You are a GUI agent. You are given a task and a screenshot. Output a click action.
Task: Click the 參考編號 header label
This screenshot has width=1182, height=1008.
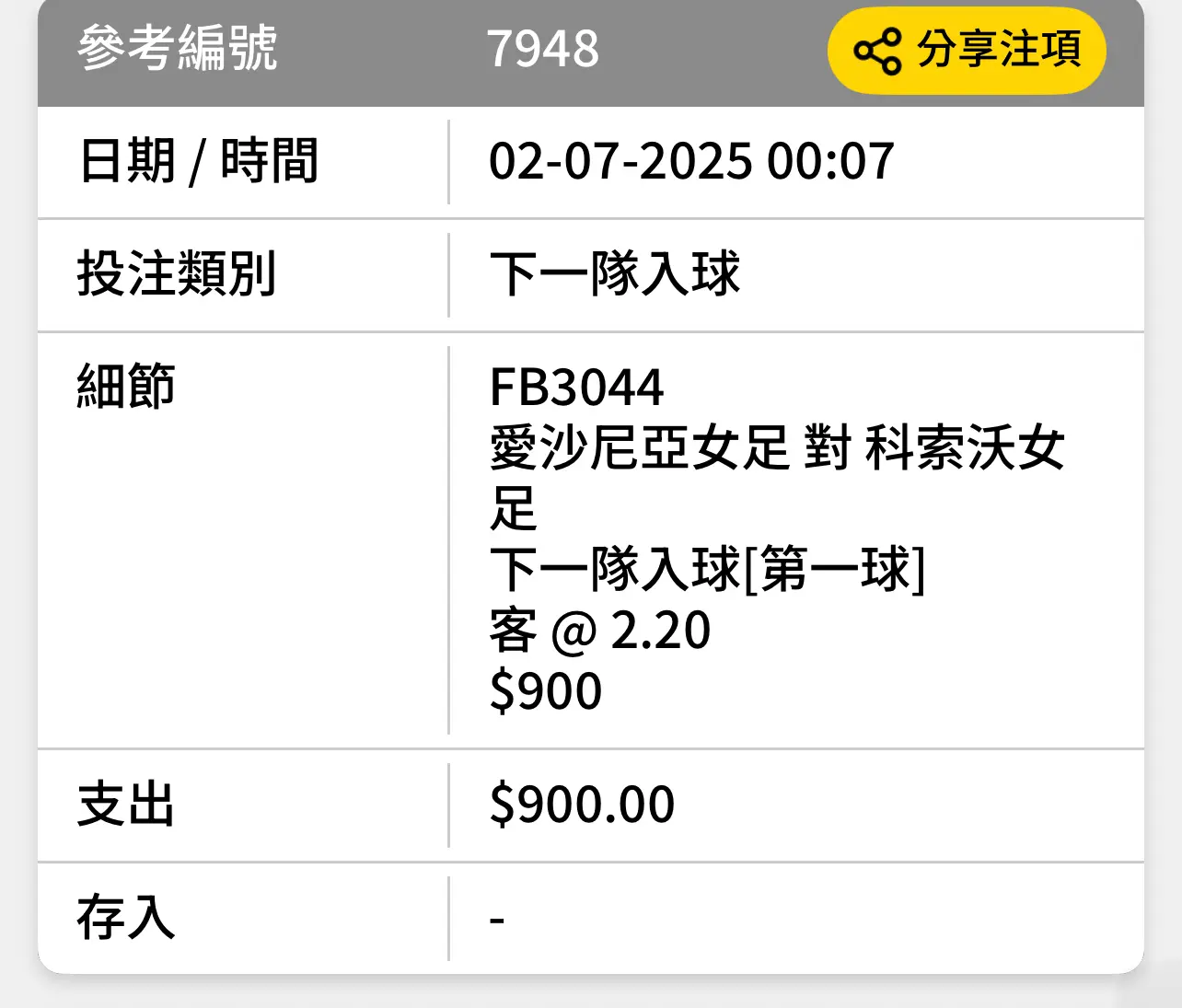pyautogui.click(x=178, y=49)
